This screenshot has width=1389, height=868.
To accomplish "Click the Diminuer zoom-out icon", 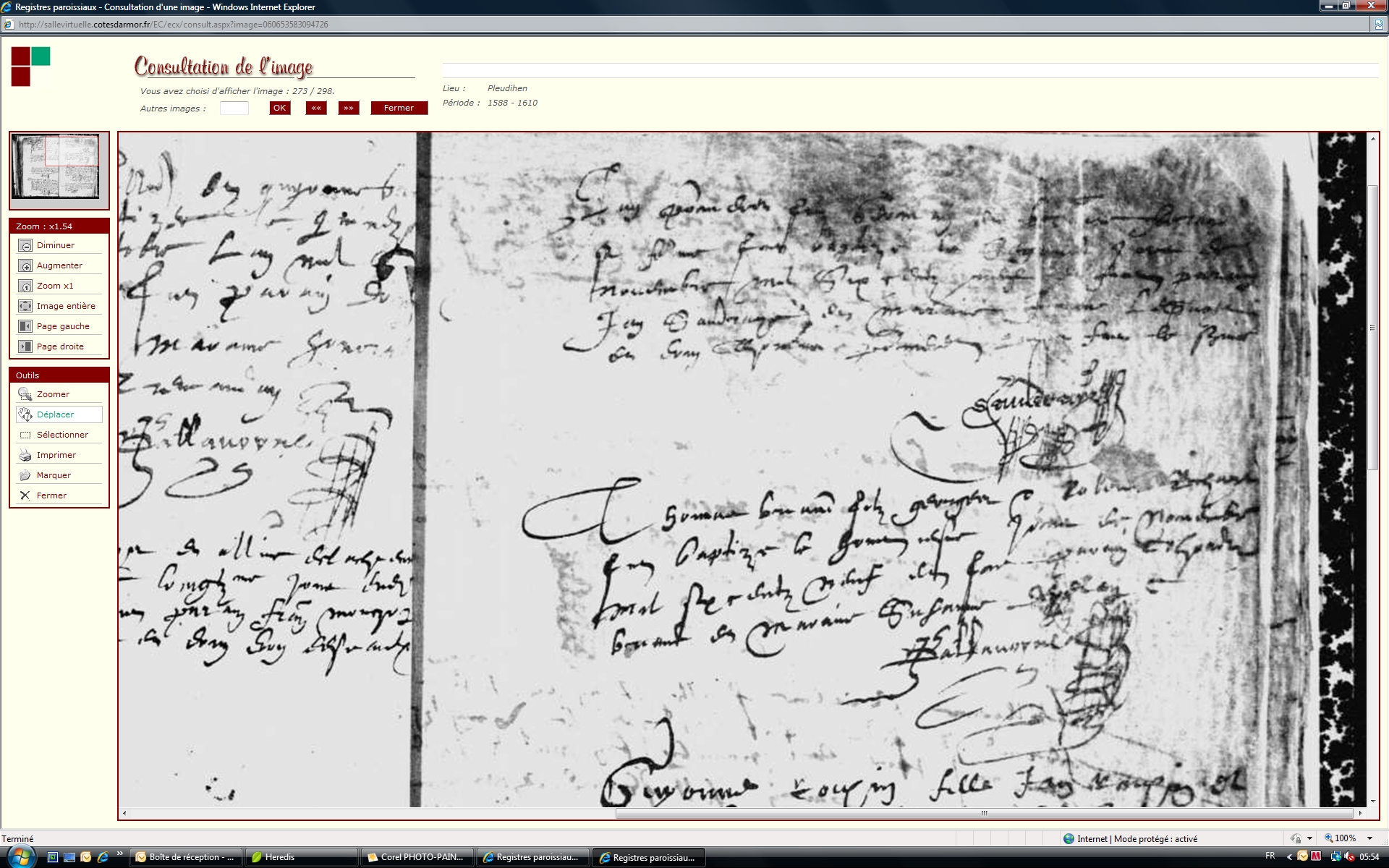I will click(x=25, y=246).
